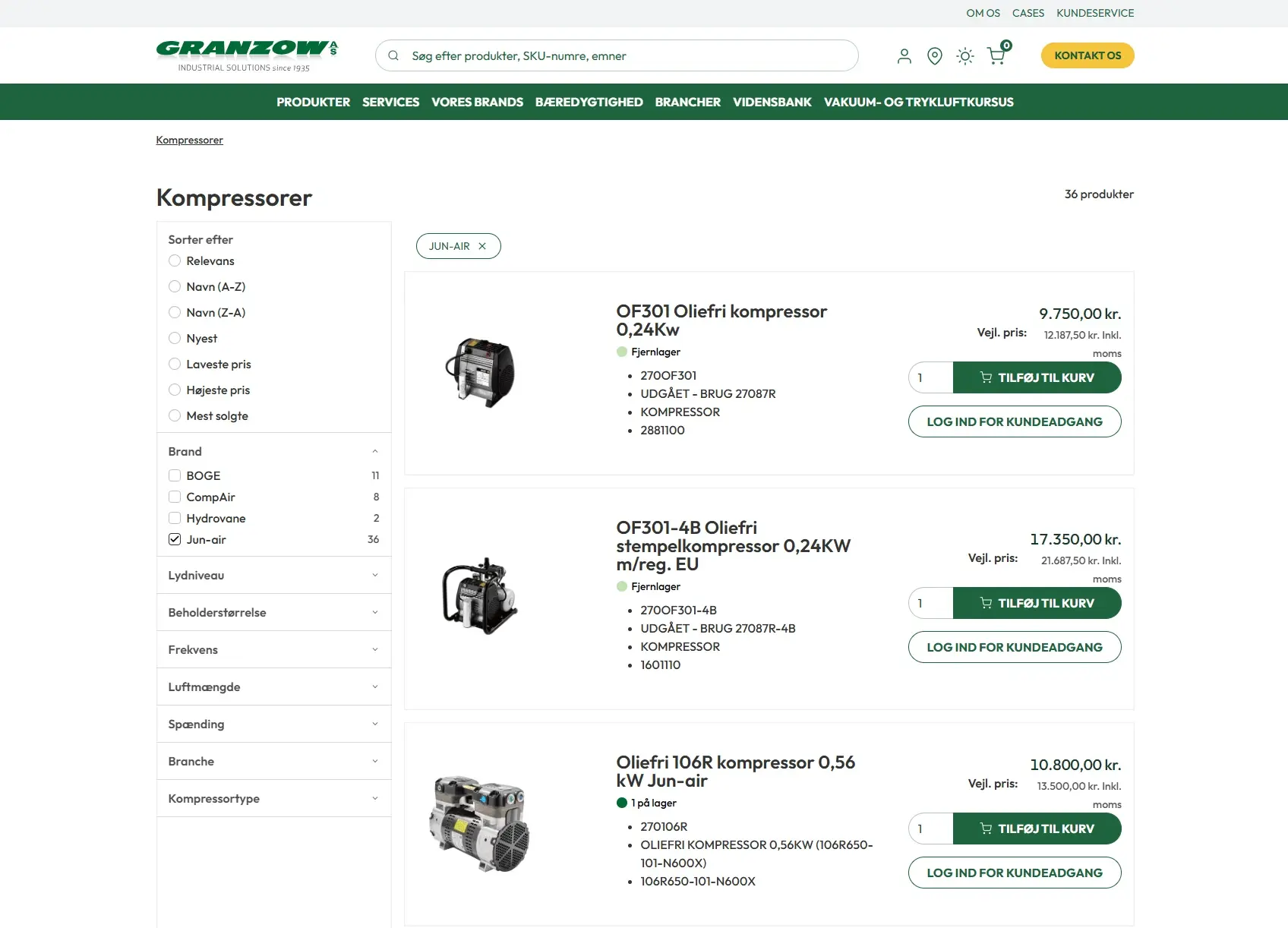
Task: Click the KONTAKT OS button
Action: 1088,55
